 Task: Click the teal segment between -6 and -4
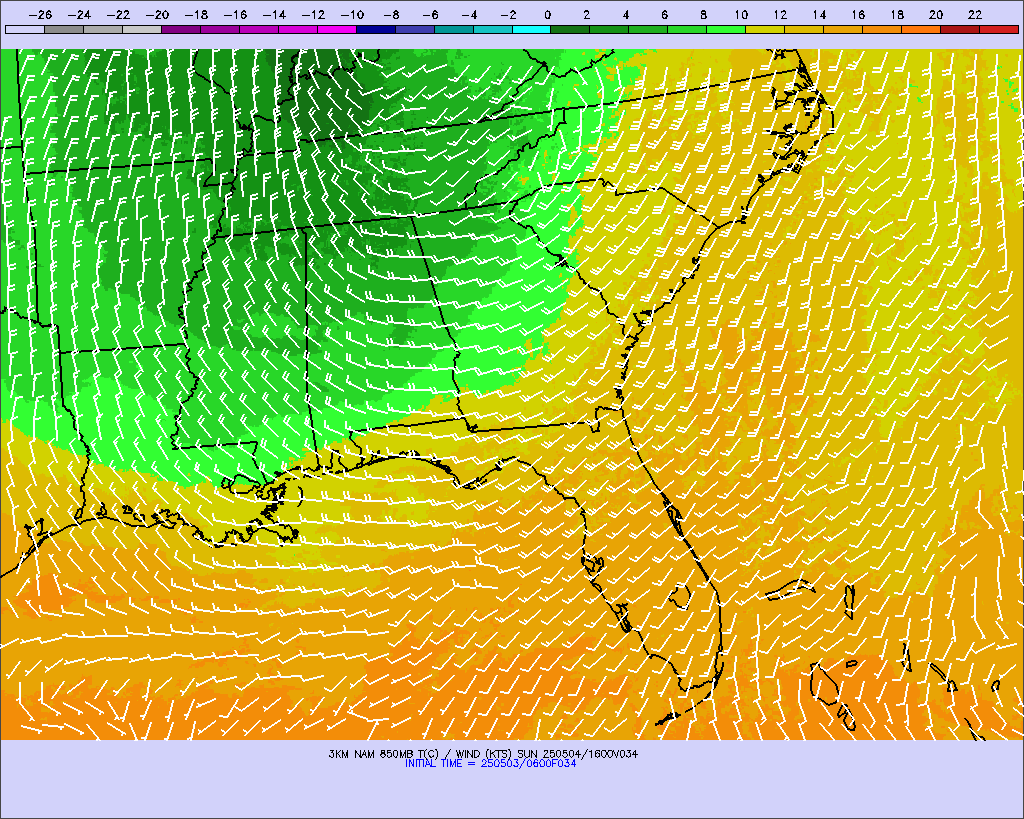click(454, 29)
